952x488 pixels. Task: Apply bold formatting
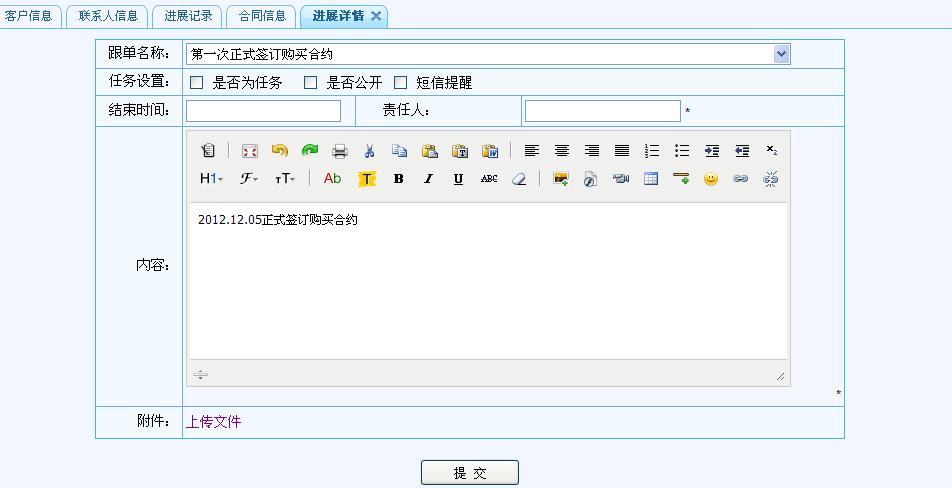click(398, 178)
